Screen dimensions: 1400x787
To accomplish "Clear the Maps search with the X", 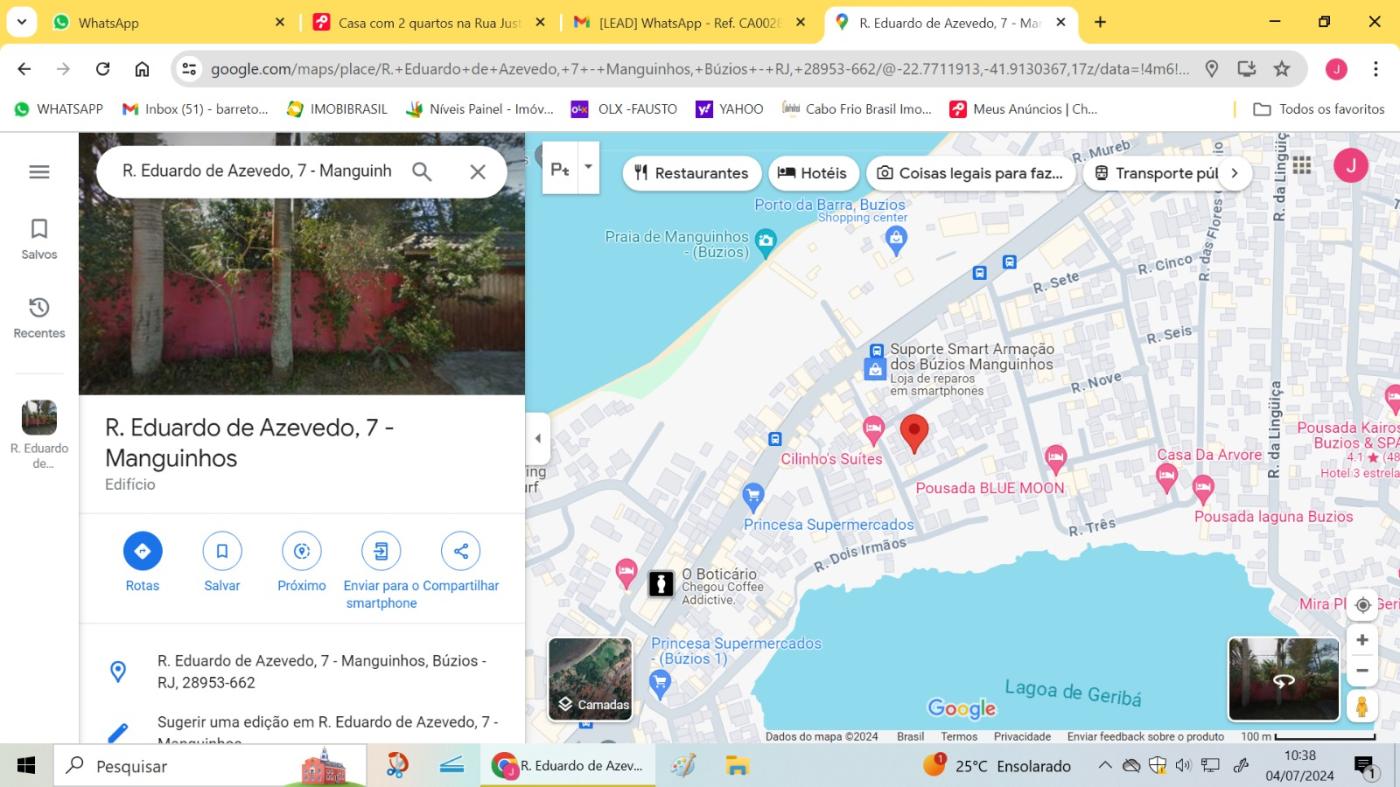I will (x=478, y=172).
